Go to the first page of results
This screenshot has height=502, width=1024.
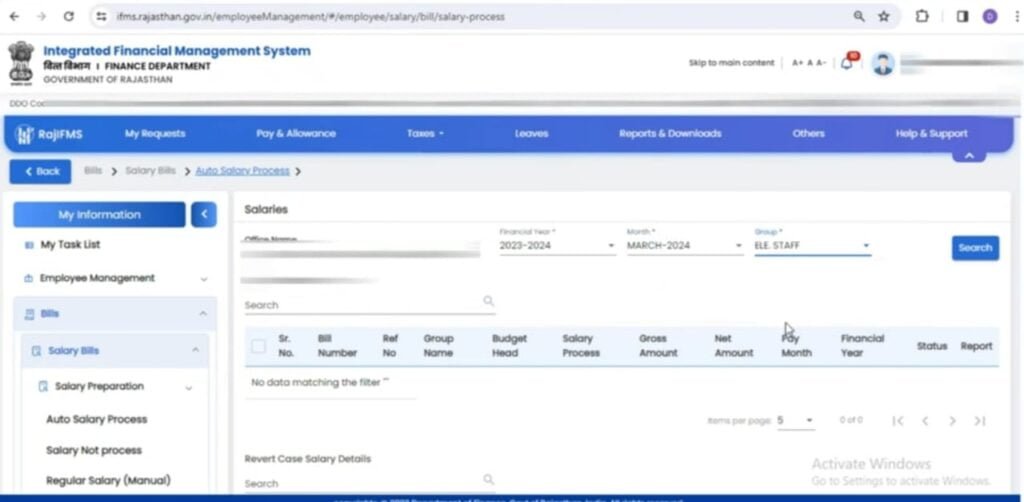pos(898,420)
